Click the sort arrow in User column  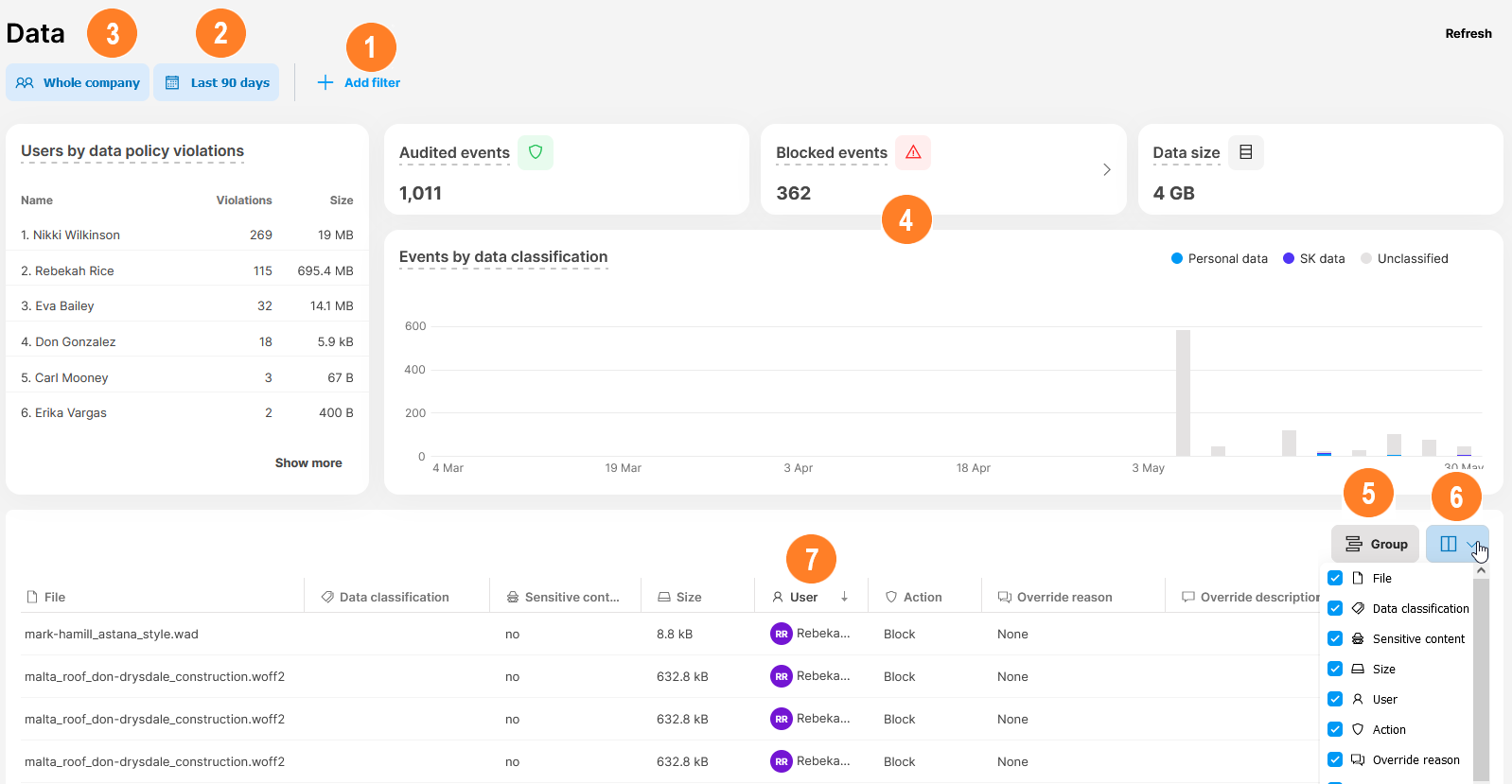844,597
